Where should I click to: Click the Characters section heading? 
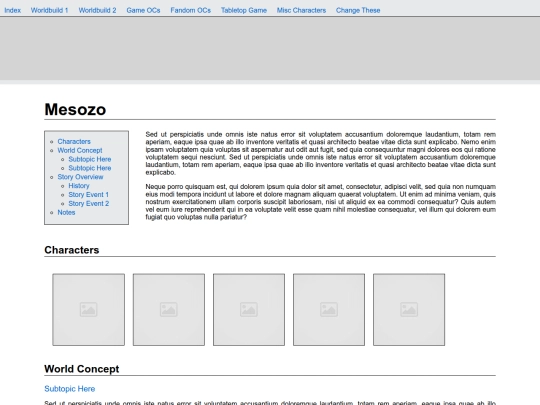72,250
